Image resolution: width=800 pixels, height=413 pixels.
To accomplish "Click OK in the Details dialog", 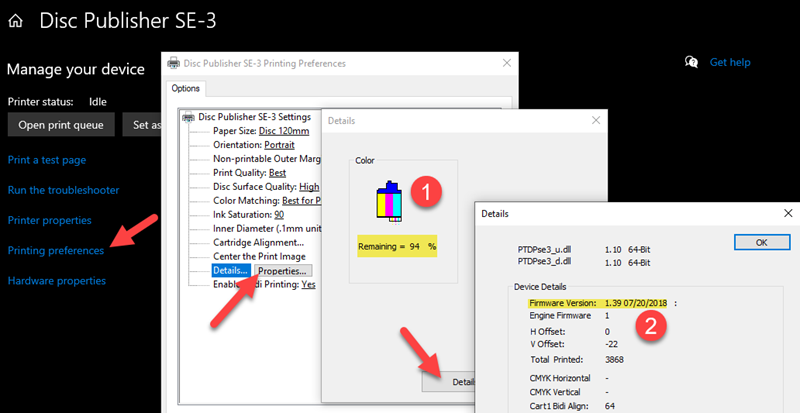I will (761, 242).
